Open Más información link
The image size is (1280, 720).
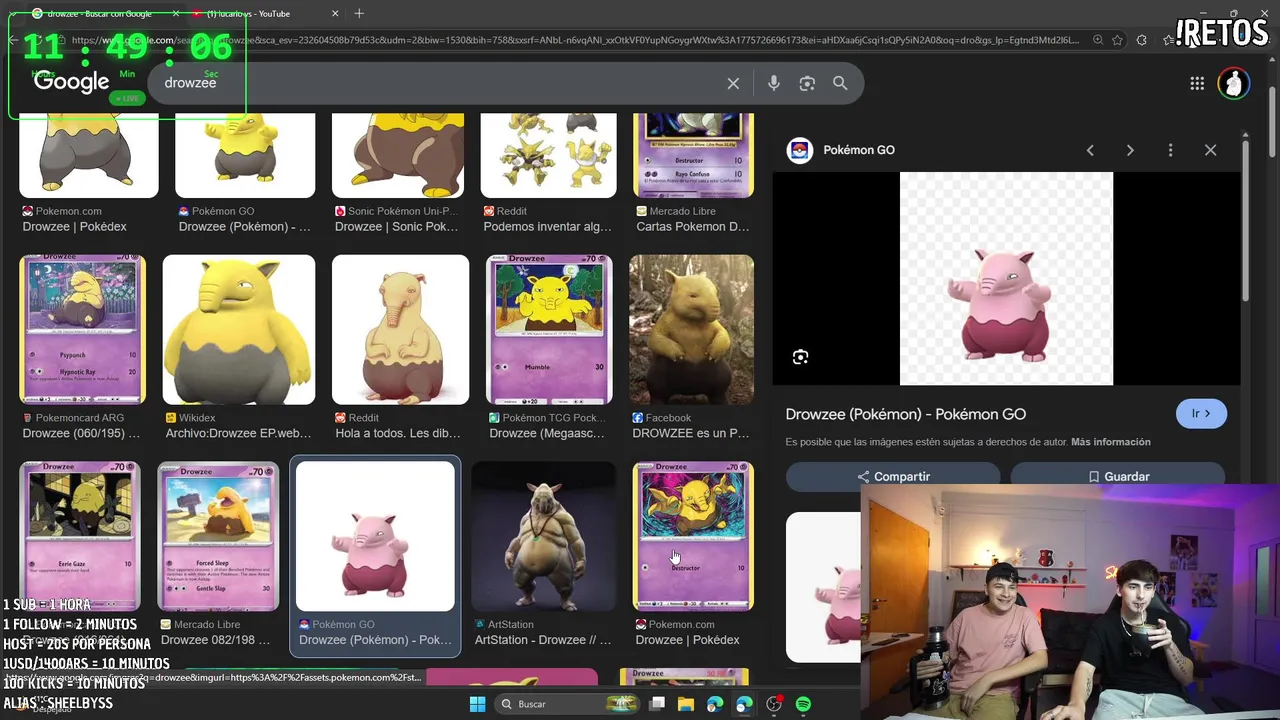click(1111, 442)
